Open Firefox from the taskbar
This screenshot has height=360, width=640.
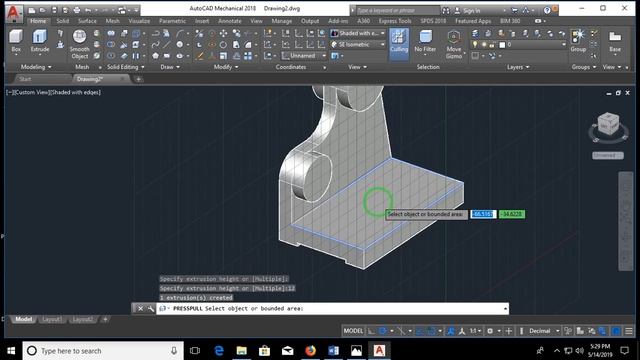tap(310, 351)
